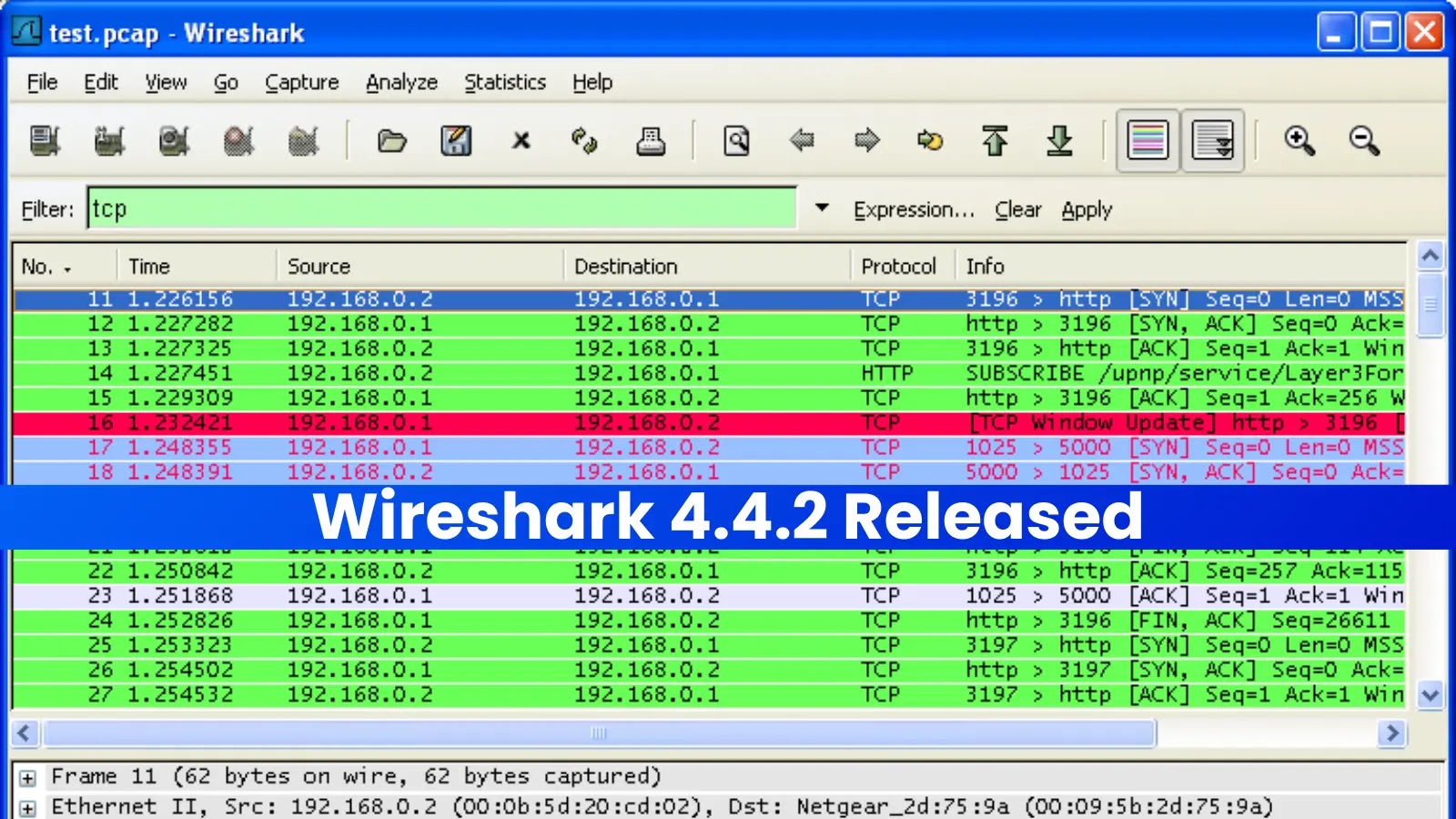
Task: Open the Go menu
Action: 226,83
